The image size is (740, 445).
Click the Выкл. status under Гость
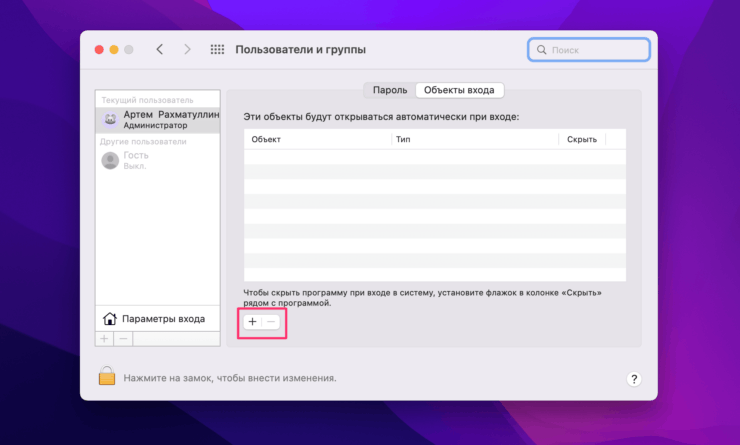pos(135,166)
